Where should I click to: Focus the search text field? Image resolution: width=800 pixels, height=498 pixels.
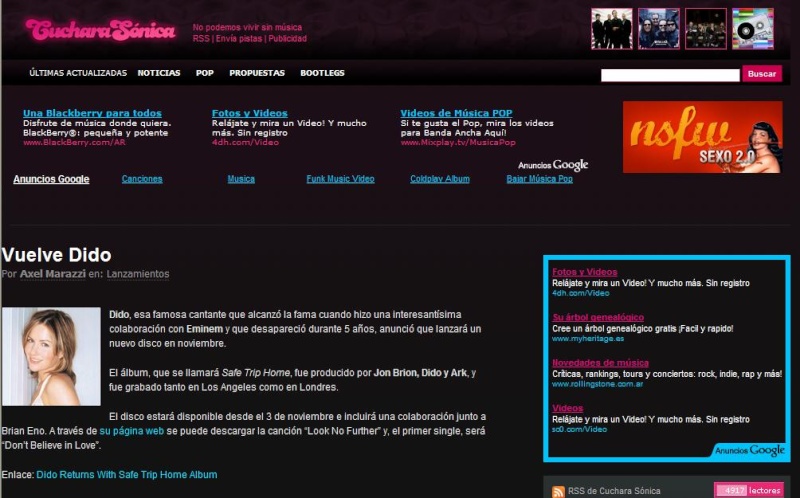670,75
